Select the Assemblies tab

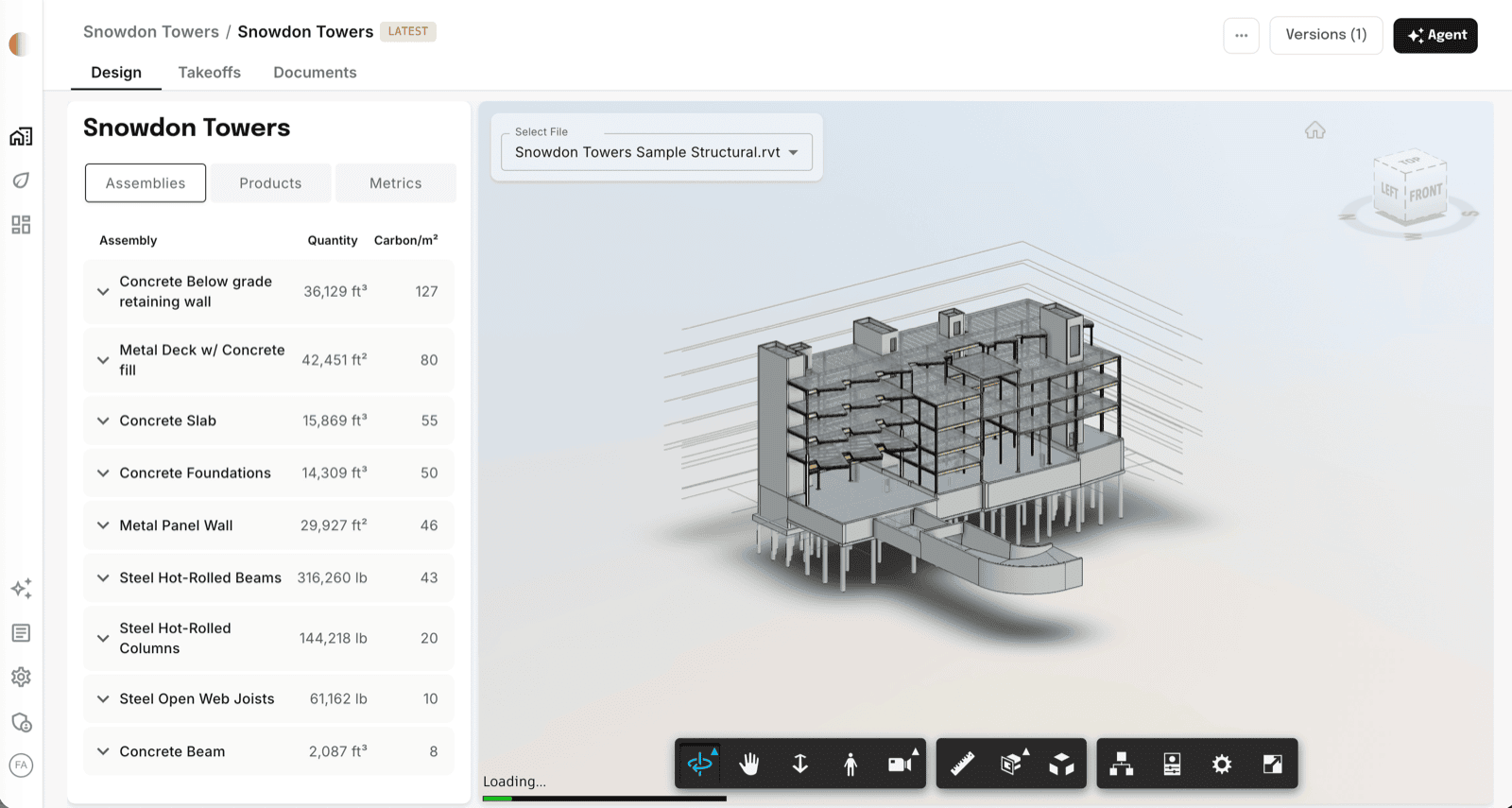coord(146,183)
